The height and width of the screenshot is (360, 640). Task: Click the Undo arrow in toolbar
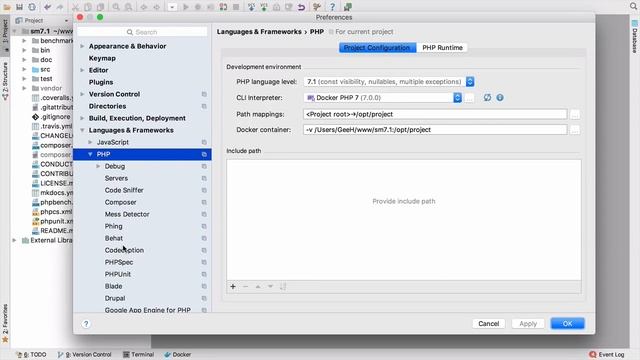48,7
